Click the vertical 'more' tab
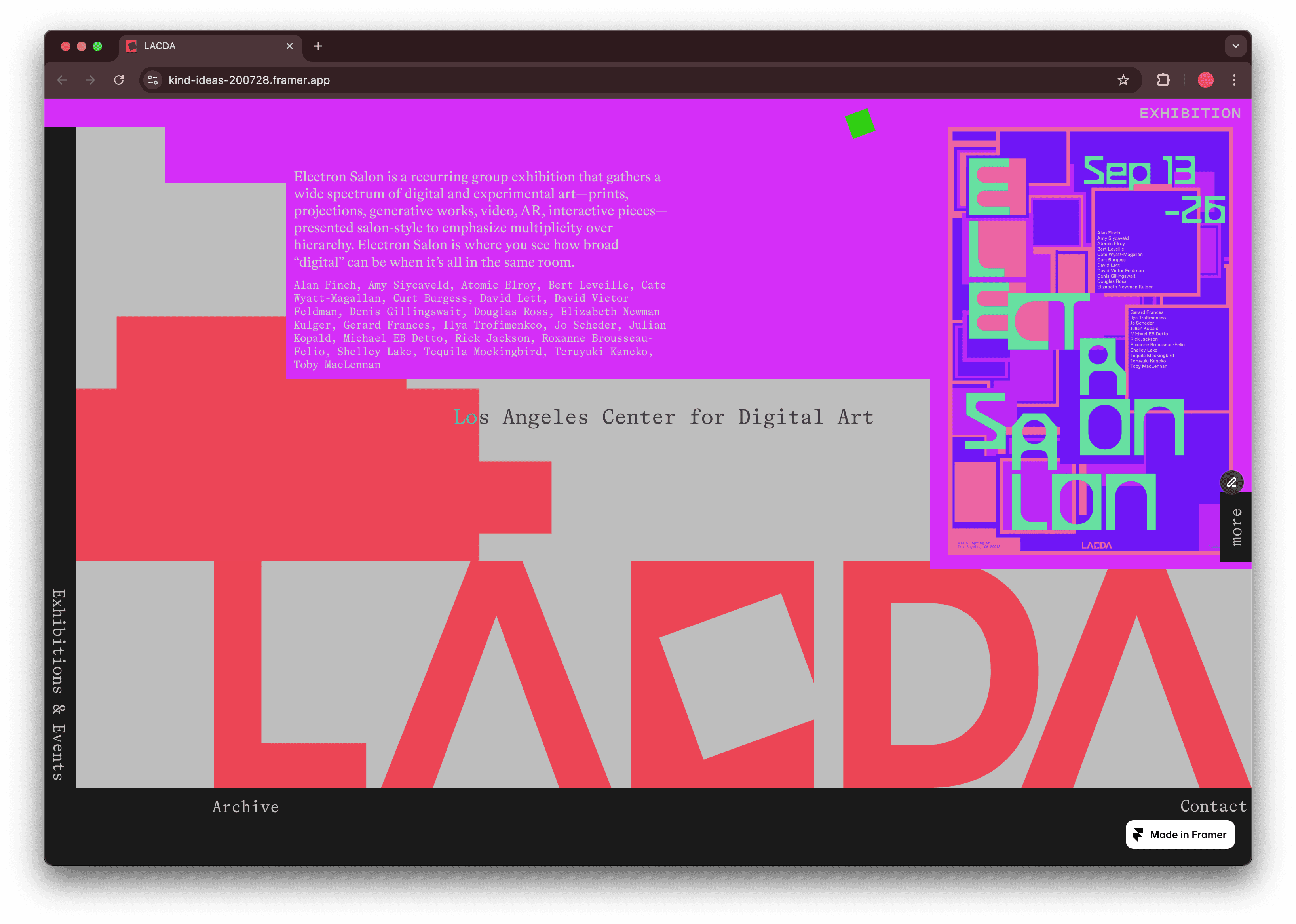This screenshot has height=924, width=1296. [1236, 527]
